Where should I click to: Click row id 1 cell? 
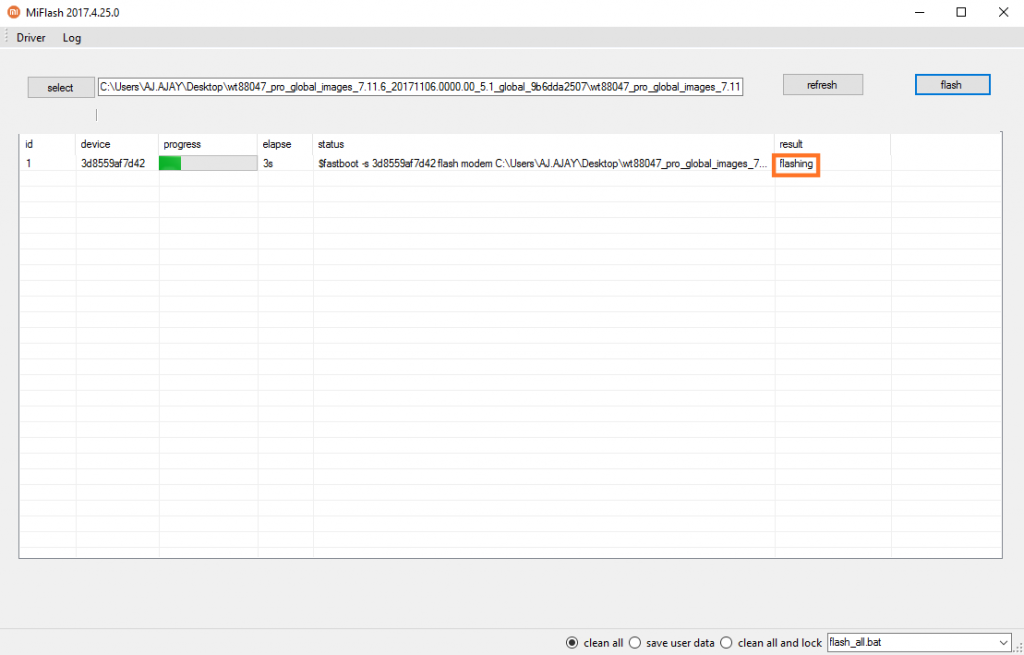point(29,164)
